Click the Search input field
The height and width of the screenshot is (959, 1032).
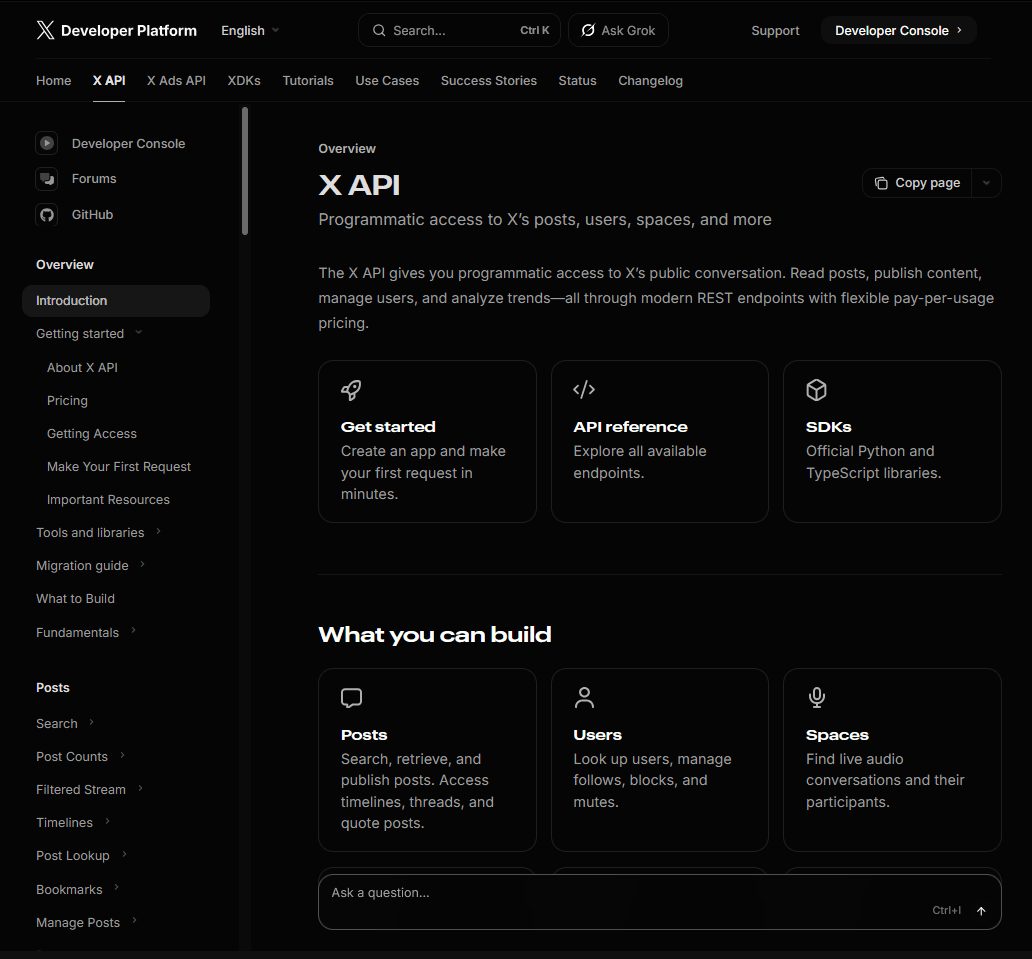tap(459, 30)
